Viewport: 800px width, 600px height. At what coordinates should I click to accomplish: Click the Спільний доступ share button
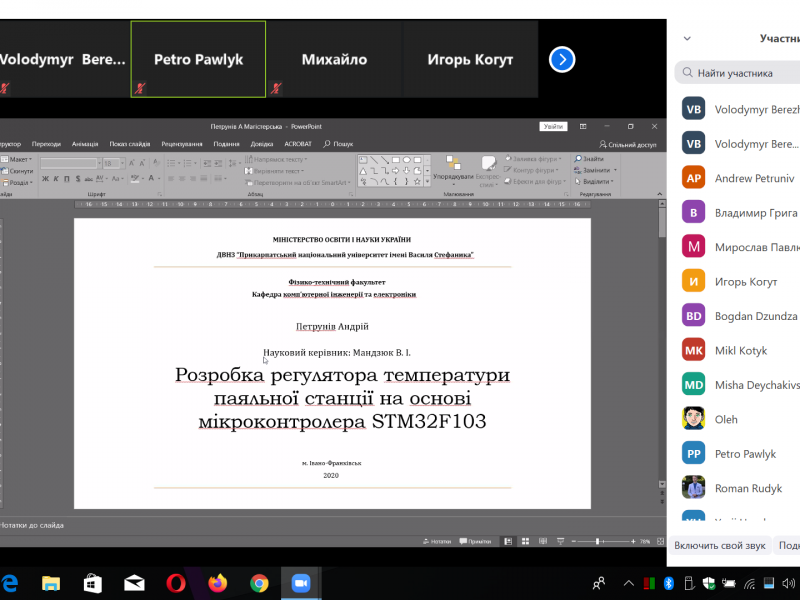coord(627,144)
